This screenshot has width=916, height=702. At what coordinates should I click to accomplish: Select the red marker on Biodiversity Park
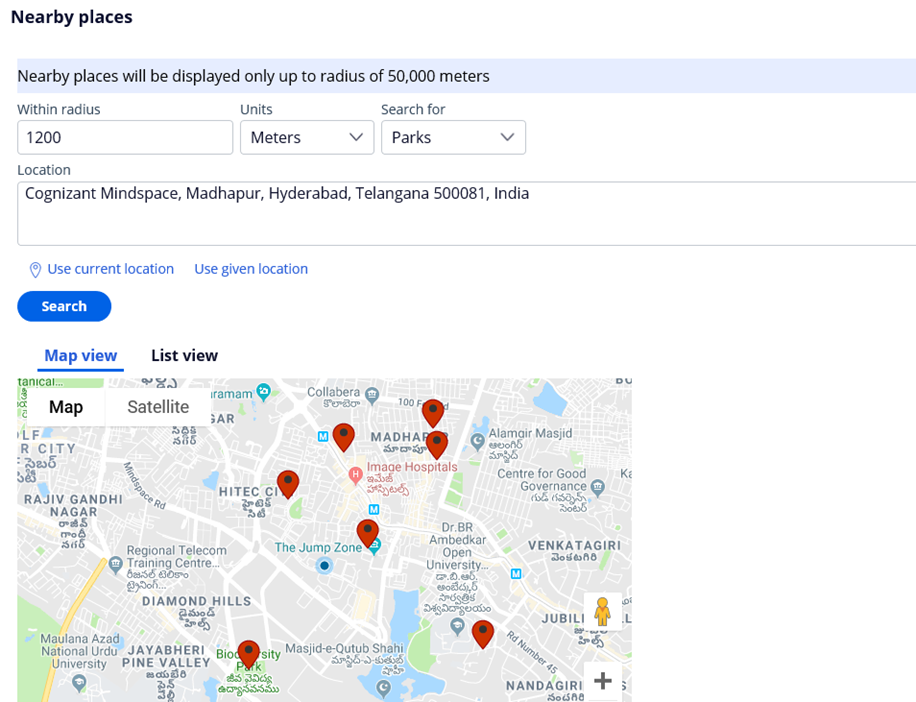click(x=248, y=655)
